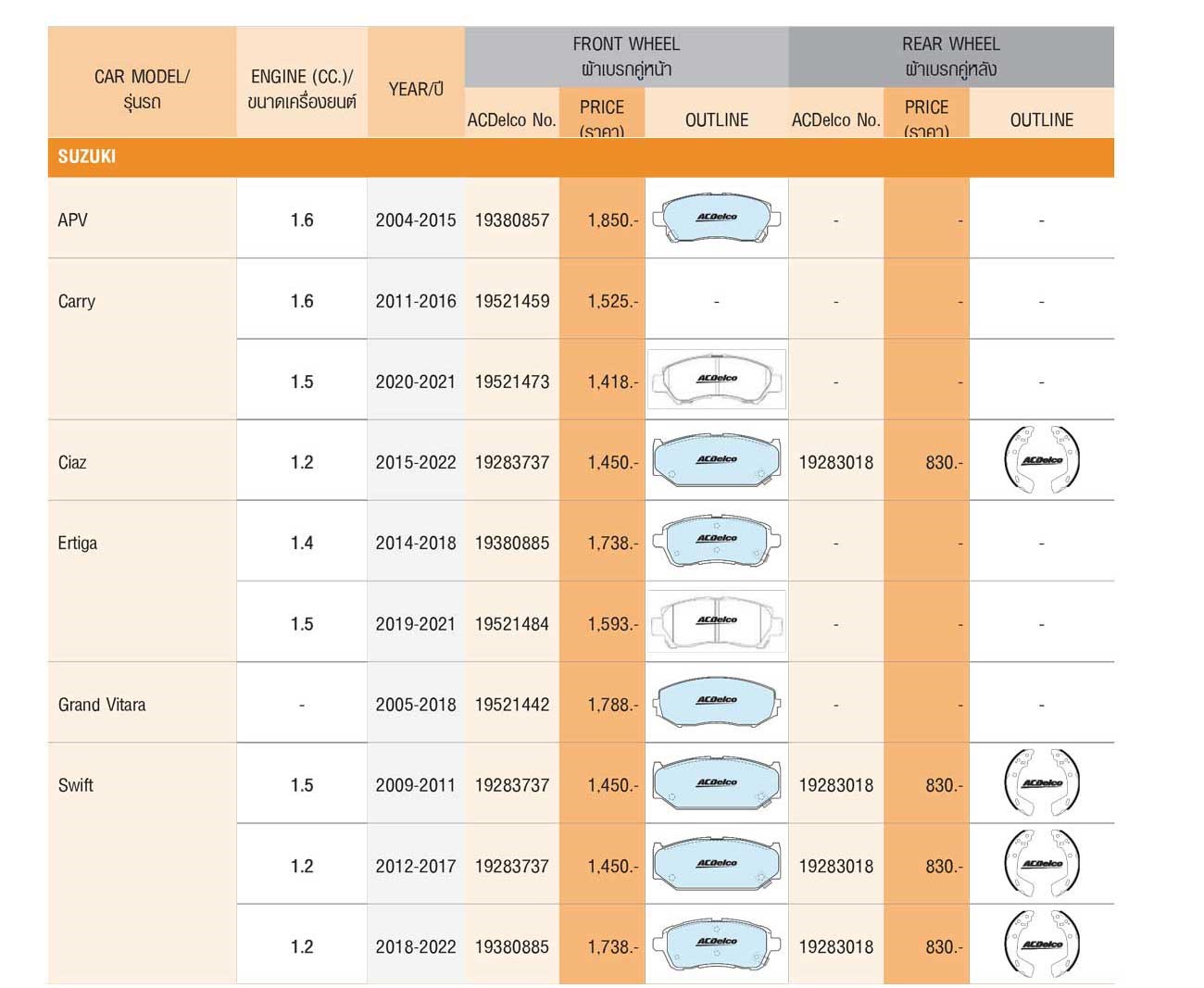Click the APV front brake pad outline image

(716, 219)
